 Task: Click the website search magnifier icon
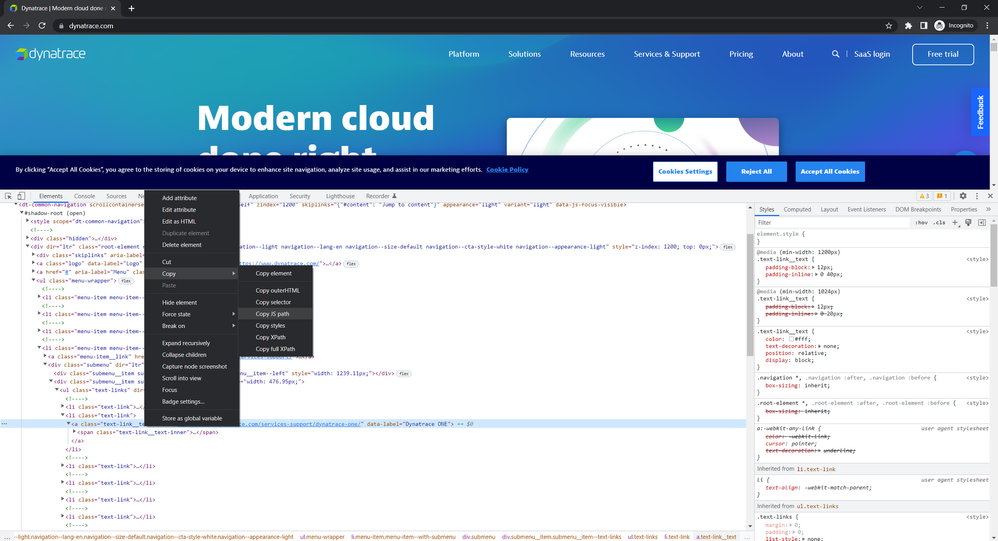(836, 54)
